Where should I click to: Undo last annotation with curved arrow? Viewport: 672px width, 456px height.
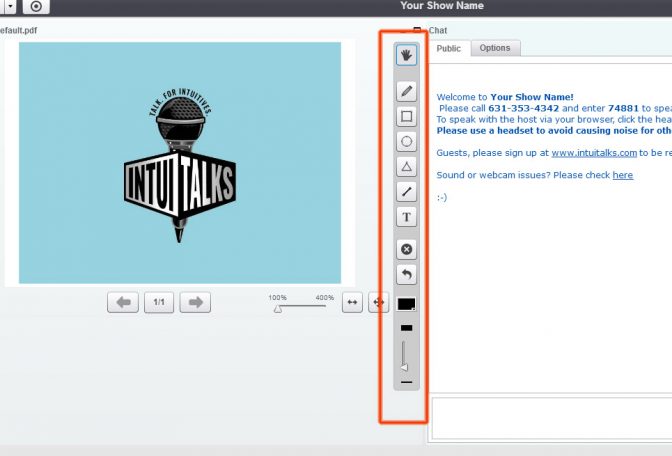(406, 274)
